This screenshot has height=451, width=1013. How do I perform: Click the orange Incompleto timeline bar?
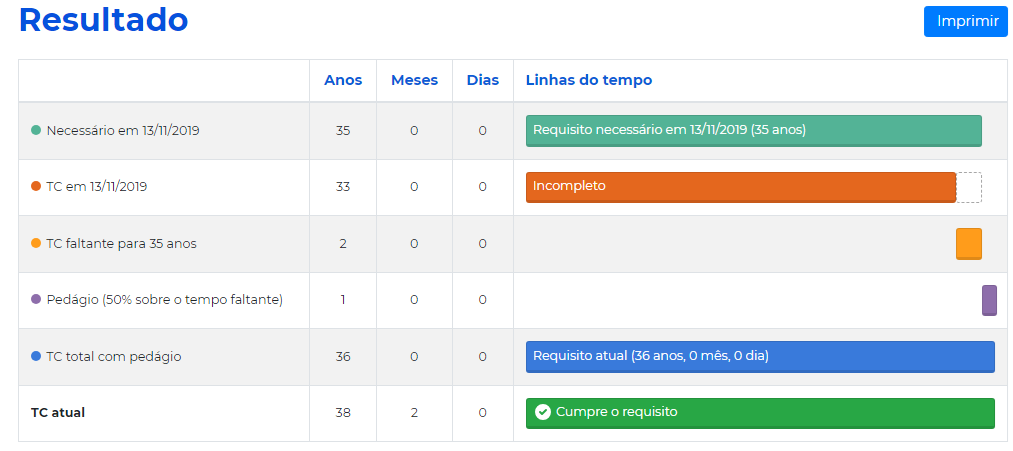click(741, 187)
